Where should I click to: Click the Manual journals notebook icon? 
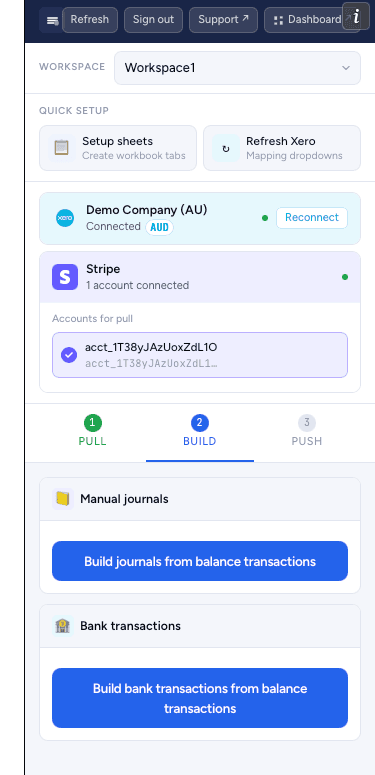63,499
